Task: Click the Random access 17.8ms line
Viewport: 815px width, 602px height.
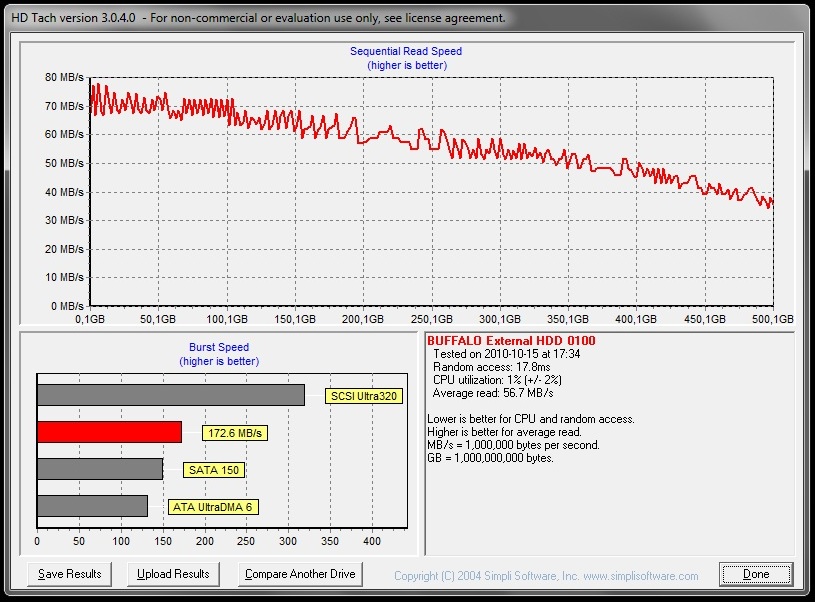Action: click(x=490, y=367)
